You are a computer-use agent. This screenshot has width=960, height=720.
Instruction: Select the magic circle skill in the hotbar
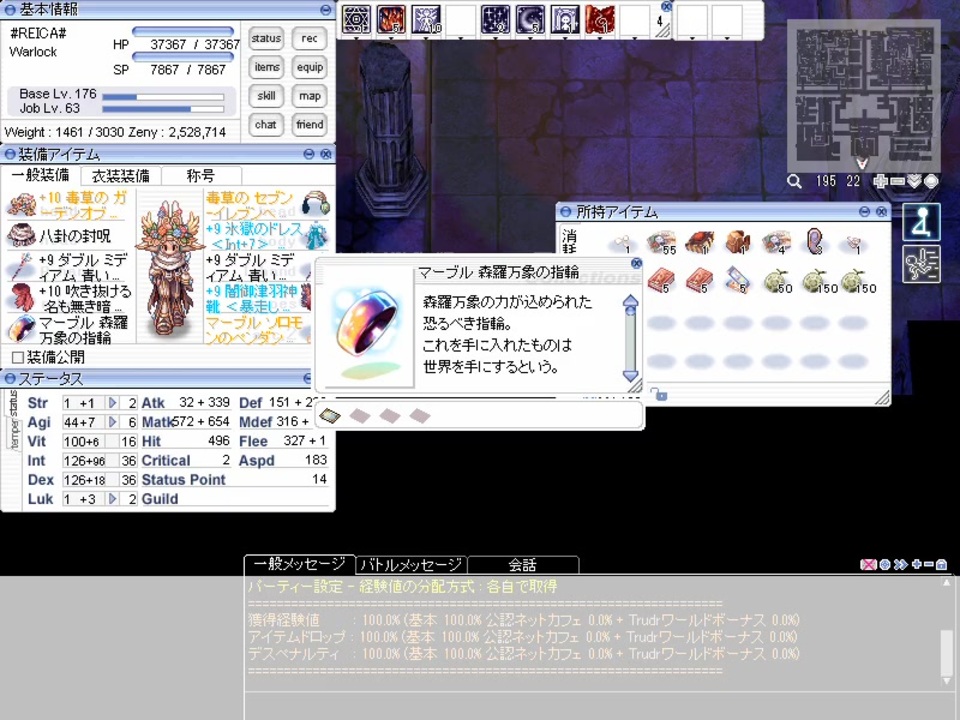[x=356, y=20]
